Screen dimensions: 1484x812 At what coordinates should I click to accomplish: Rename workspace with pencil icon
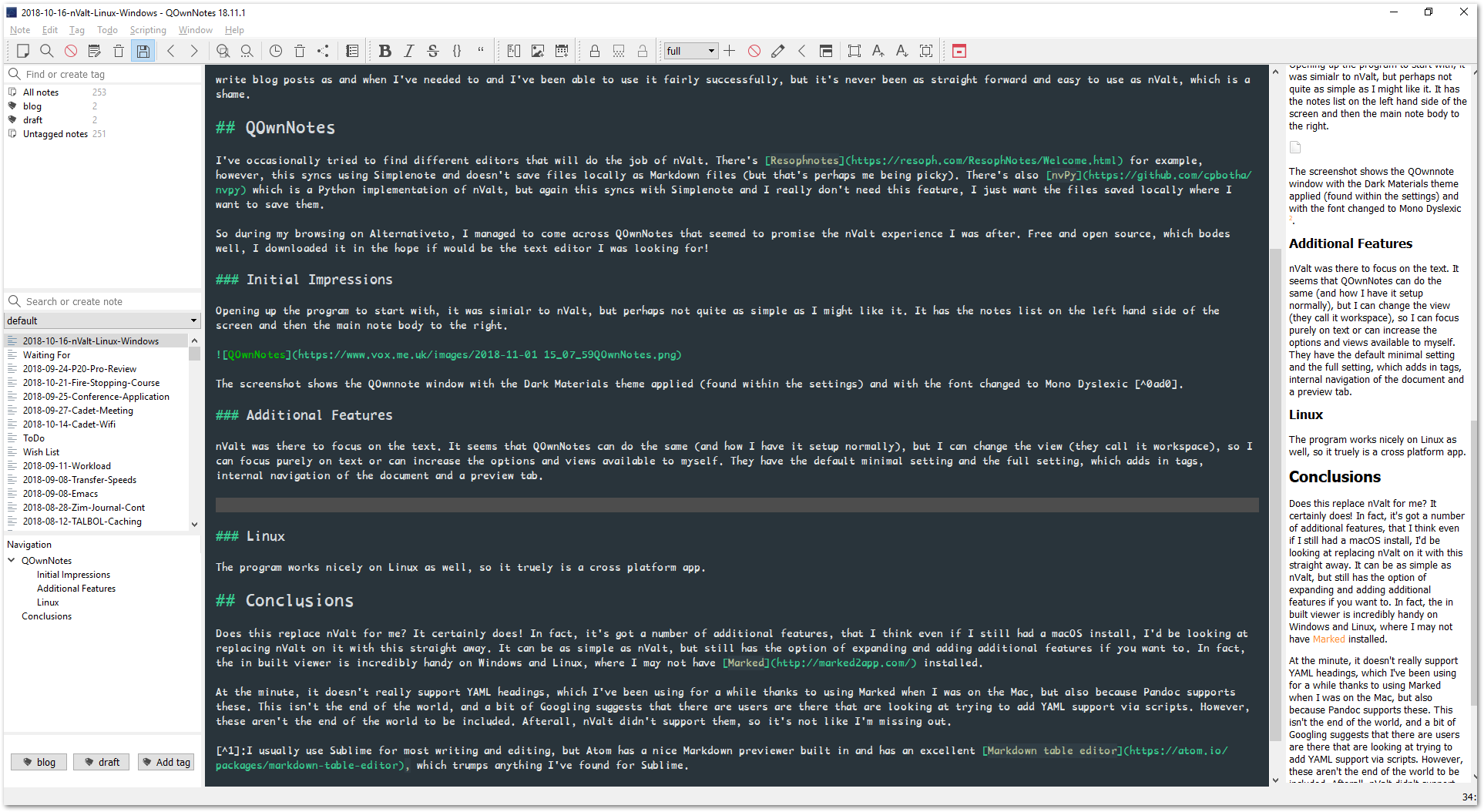(778, 51)
